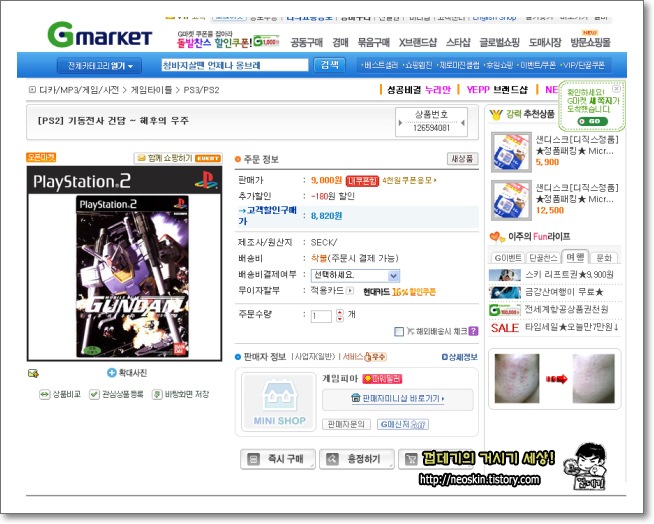Viewport: 654px width, 524px height.
Task: Click the 4천원쿠폰응모 link
Action: click(409, 180)
